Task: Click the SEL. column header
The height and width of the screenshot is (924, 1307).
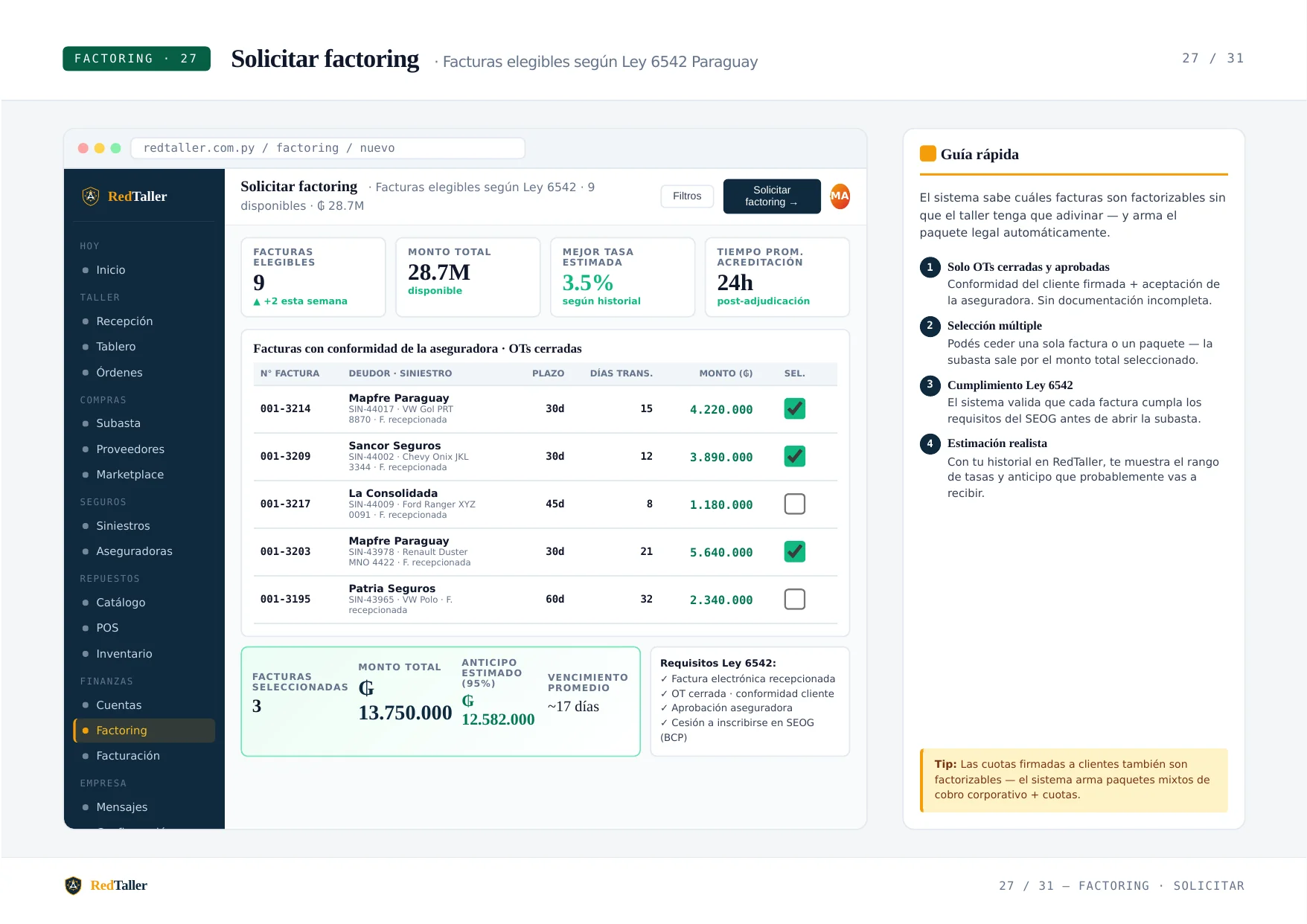Action: [794, 373]
